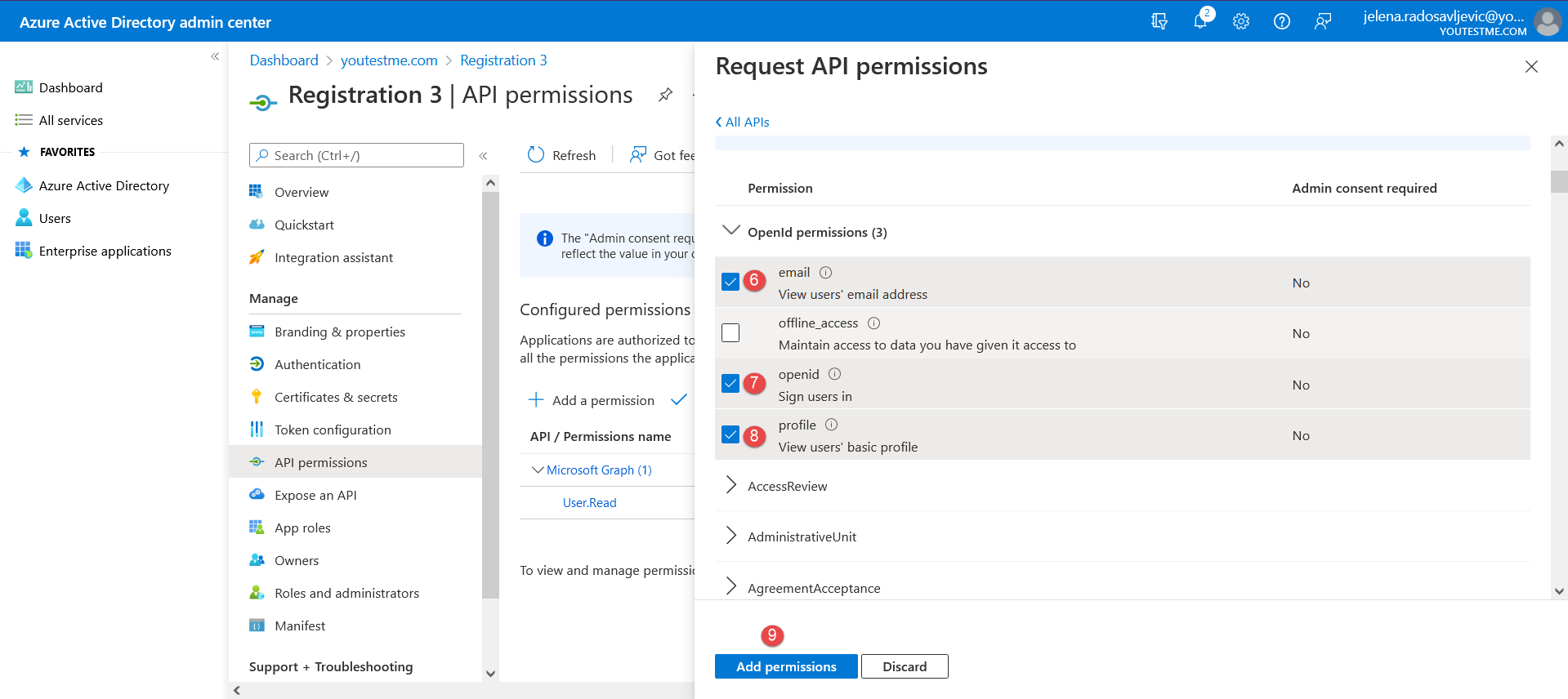
Task: Uncheck the email permission checkbox
Action: pos(730,283)
